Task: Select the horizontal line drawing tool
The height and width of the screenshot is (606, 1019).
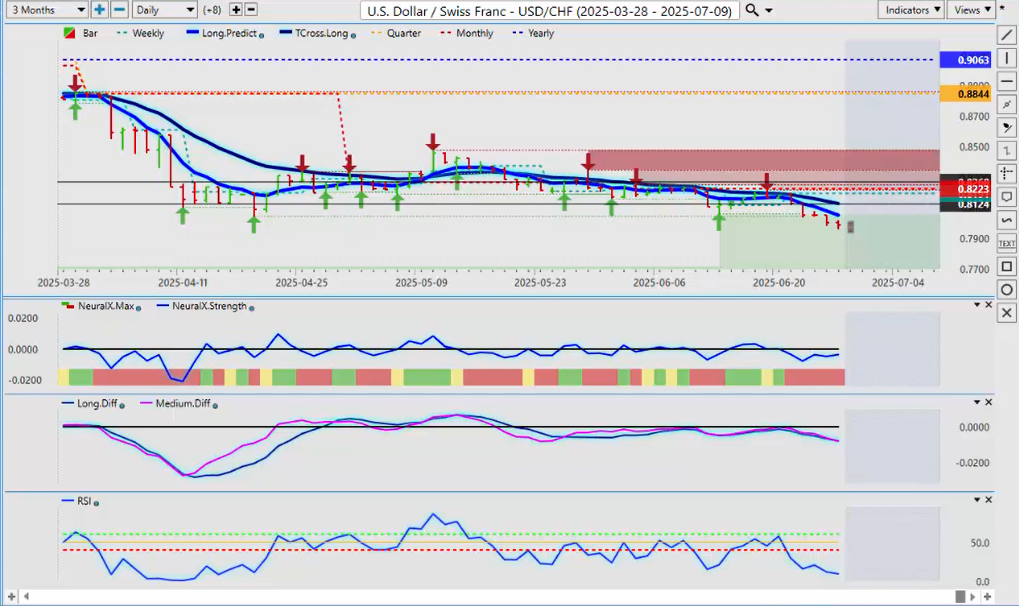Action: pos(1006,81)
